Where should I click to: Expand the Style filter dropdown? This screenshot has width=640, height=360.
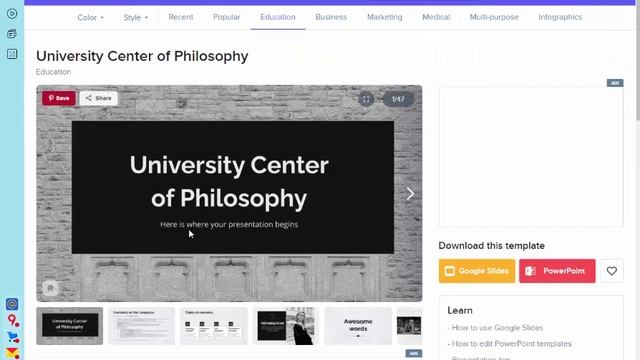pyautogui.click(x=136, y=18)
